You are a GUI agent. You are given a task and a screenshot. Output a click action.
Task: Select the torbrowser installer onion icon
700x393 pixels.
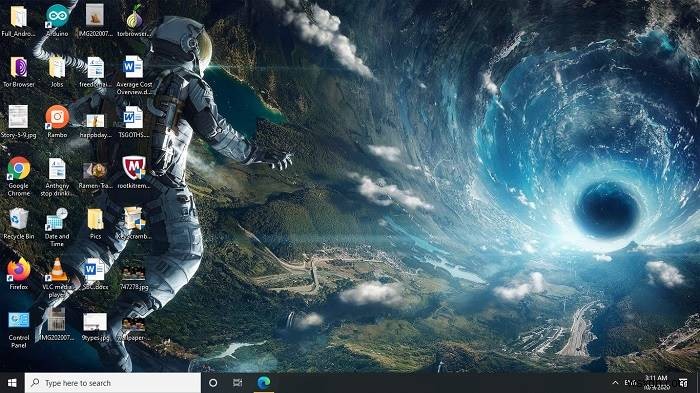(134, 17)
